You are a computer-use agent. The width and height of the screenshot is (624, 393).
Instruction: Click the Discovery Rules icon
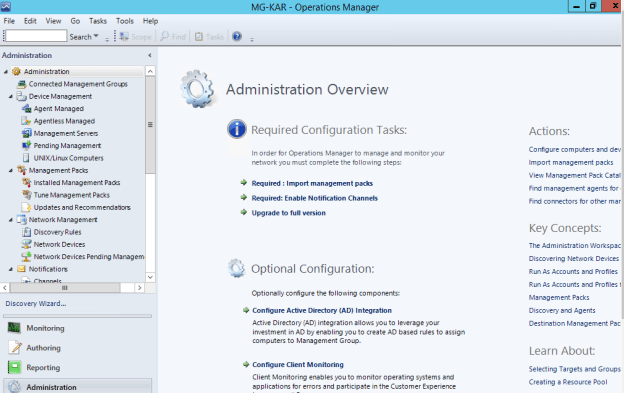(26, 232)
